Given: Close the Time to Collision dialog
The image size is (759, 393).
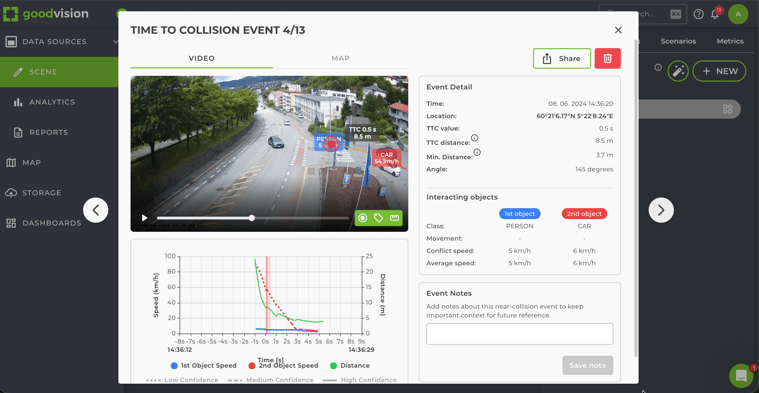Looking at the screenshot, I should click(618, 30).
